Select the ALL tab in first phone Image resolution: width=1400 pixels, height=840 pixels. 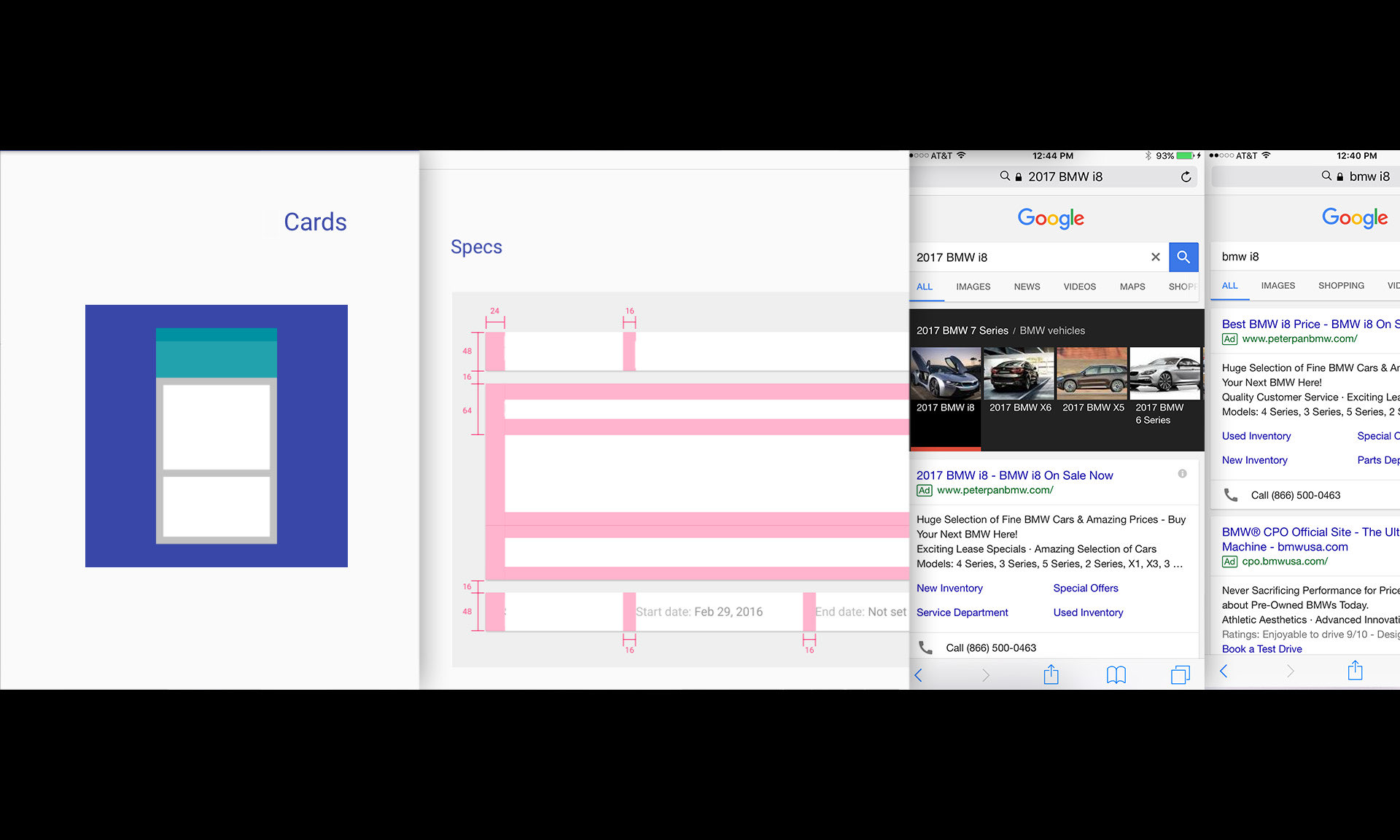925,287
